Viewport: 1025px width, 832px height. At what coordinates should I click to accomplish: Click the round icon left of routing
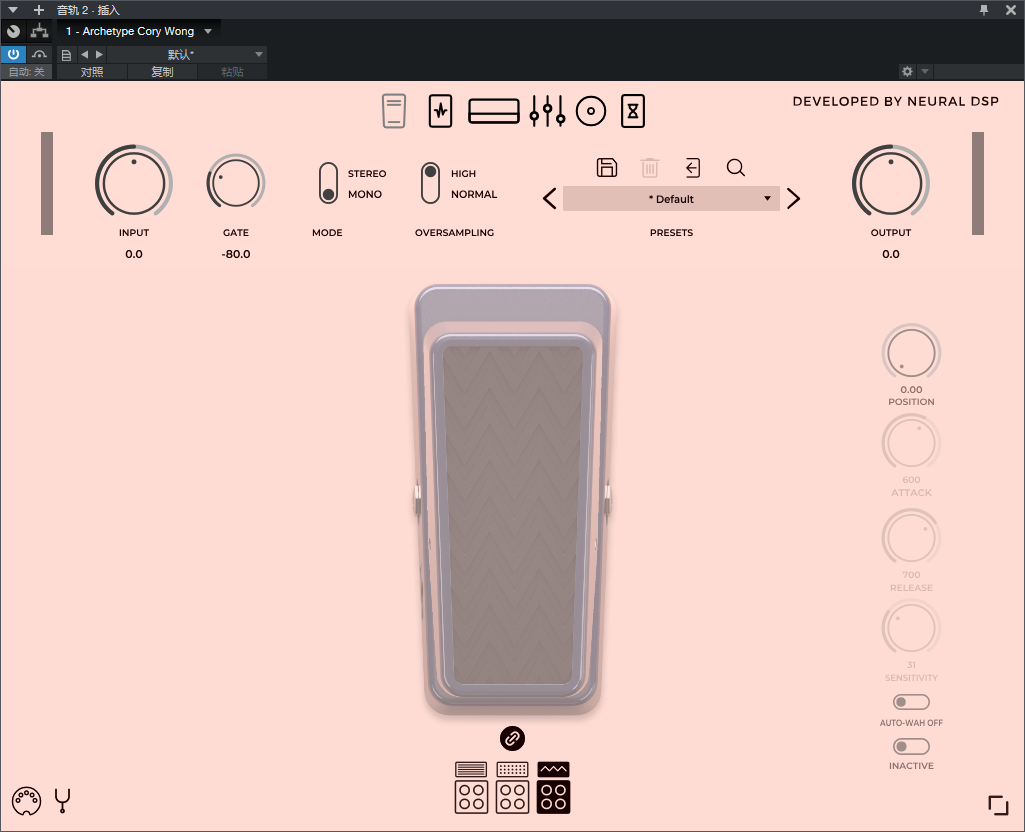13,31
